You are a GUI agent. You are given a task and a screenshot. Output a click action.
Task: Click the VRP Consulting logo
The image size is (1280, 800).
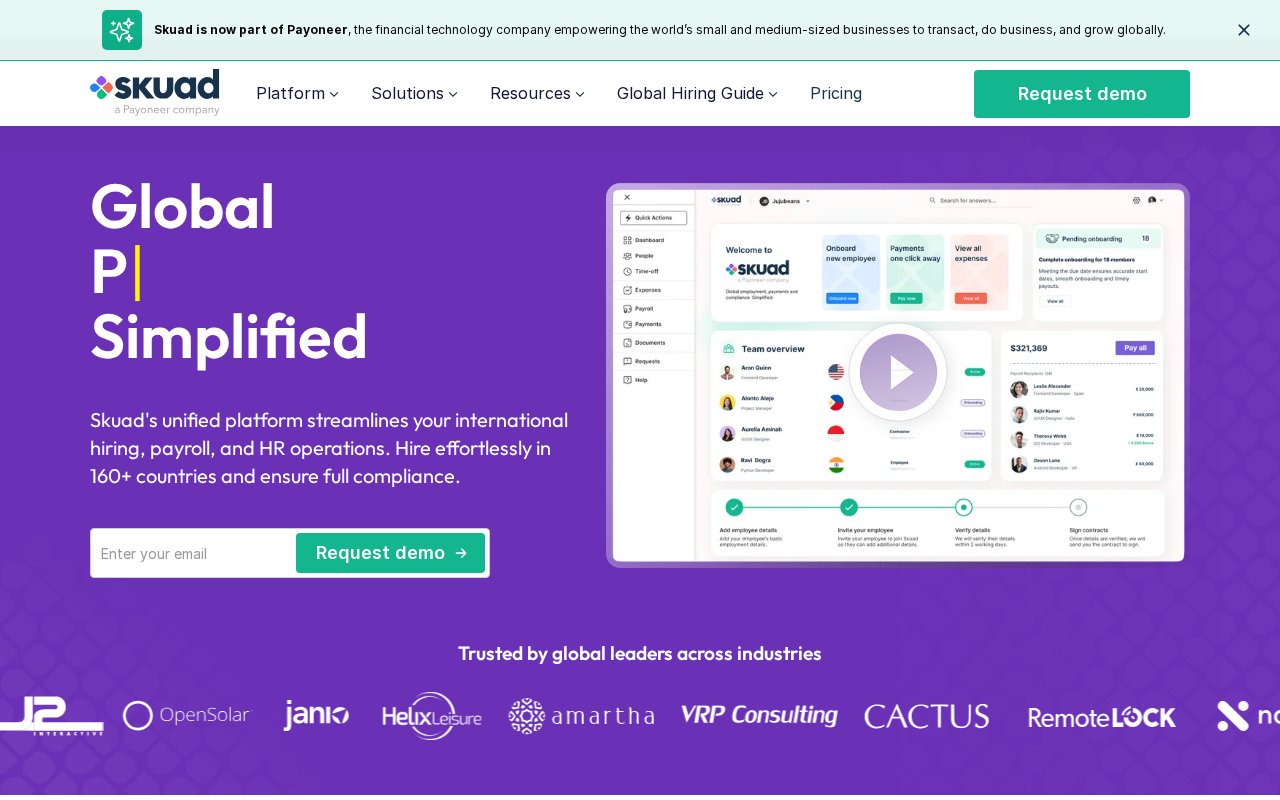click(759, 715)
